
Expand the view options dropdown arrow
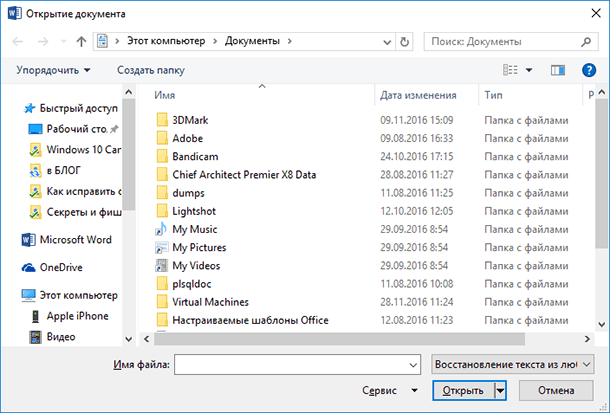pos(529,70)
